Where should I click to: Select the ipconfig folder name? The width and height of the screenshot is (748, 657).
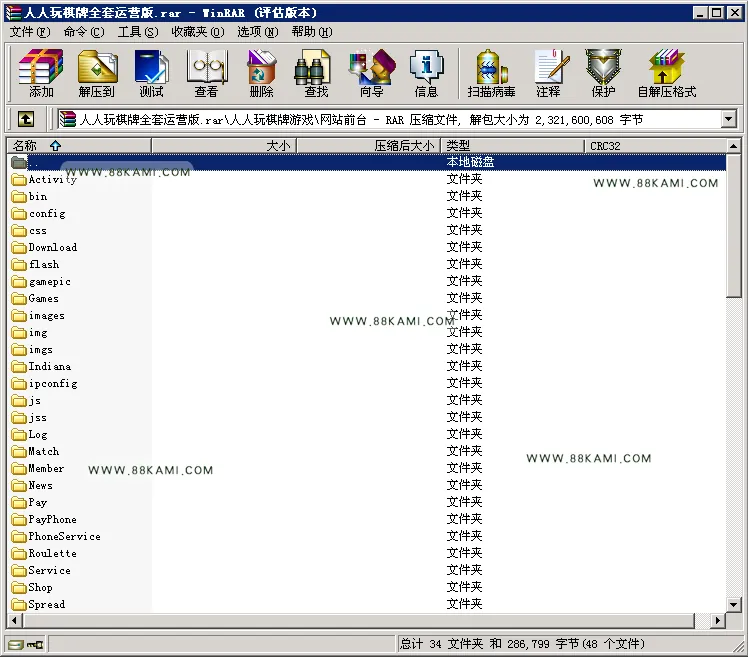pos(53,384)
